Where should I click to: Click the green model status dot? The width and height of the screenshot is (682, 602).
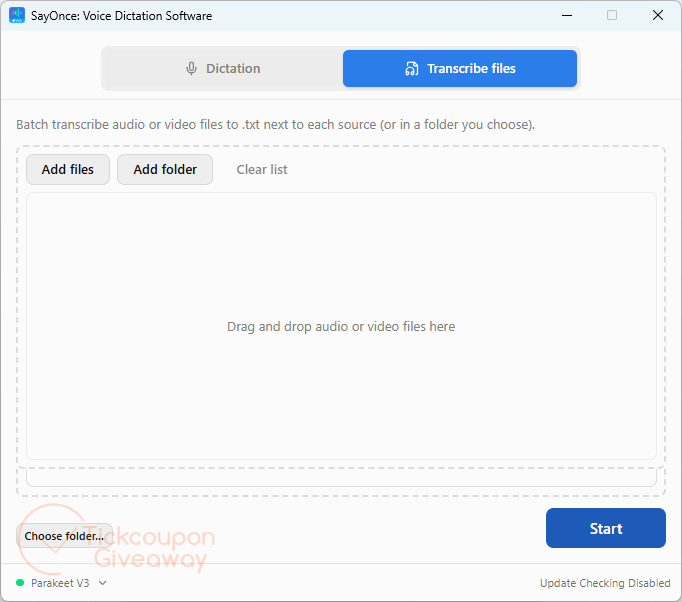tap(20, 582)
